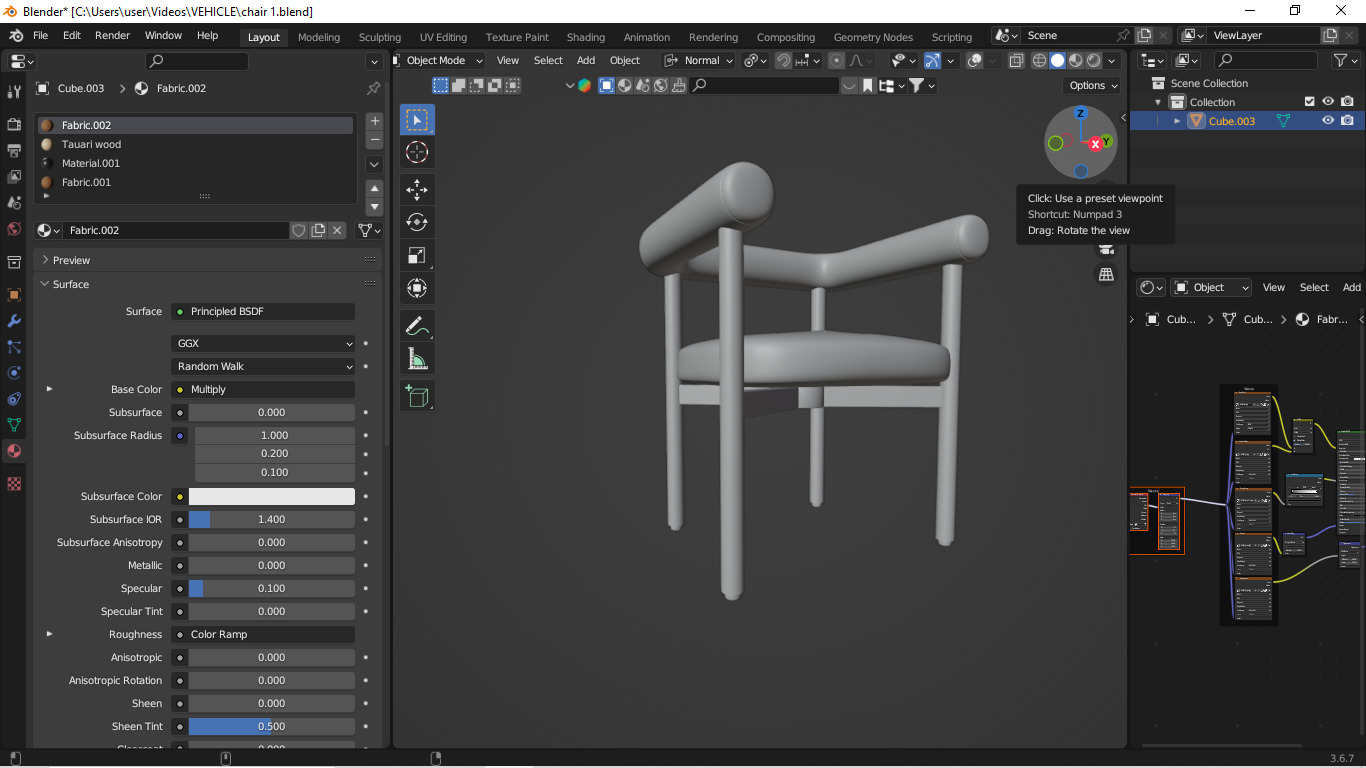Switch to the UV Editing workspace tab
The width and height of the screenshot is (1366, 768).
pyautogui.click(x=443, y=37)
